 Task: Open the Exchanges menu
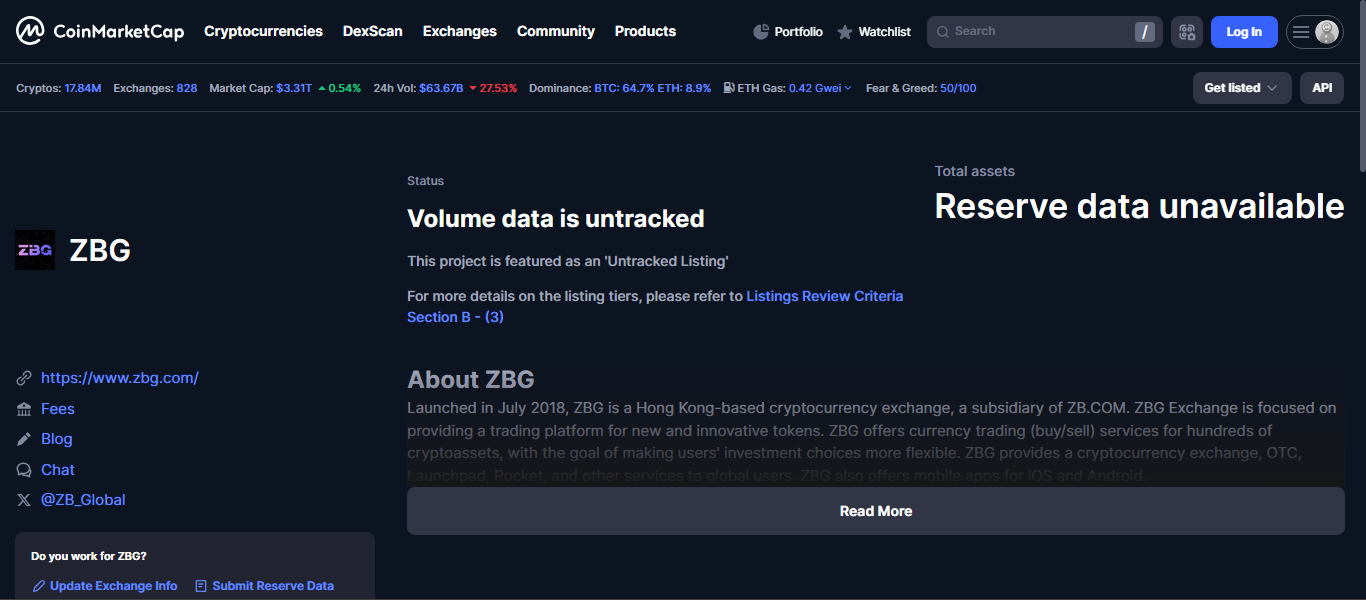(459, 32)
